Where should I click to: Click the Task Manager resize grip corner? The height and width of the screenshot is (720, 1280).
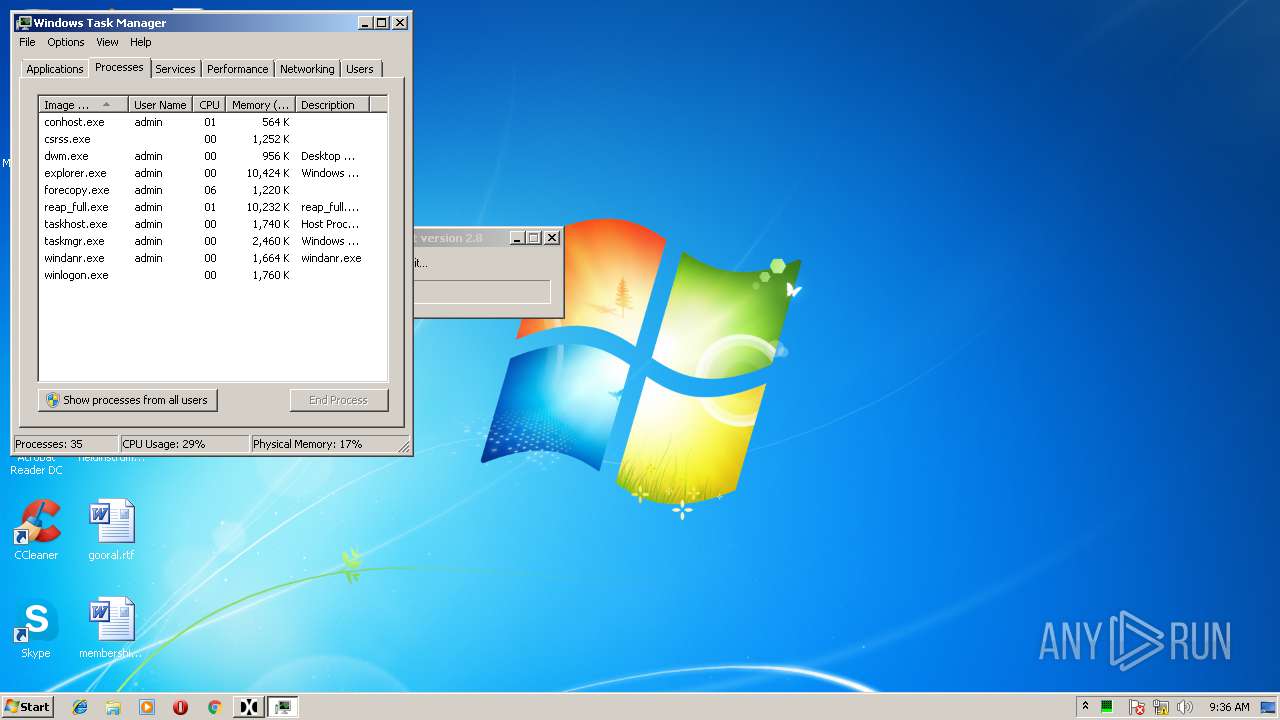coord(404,446)
